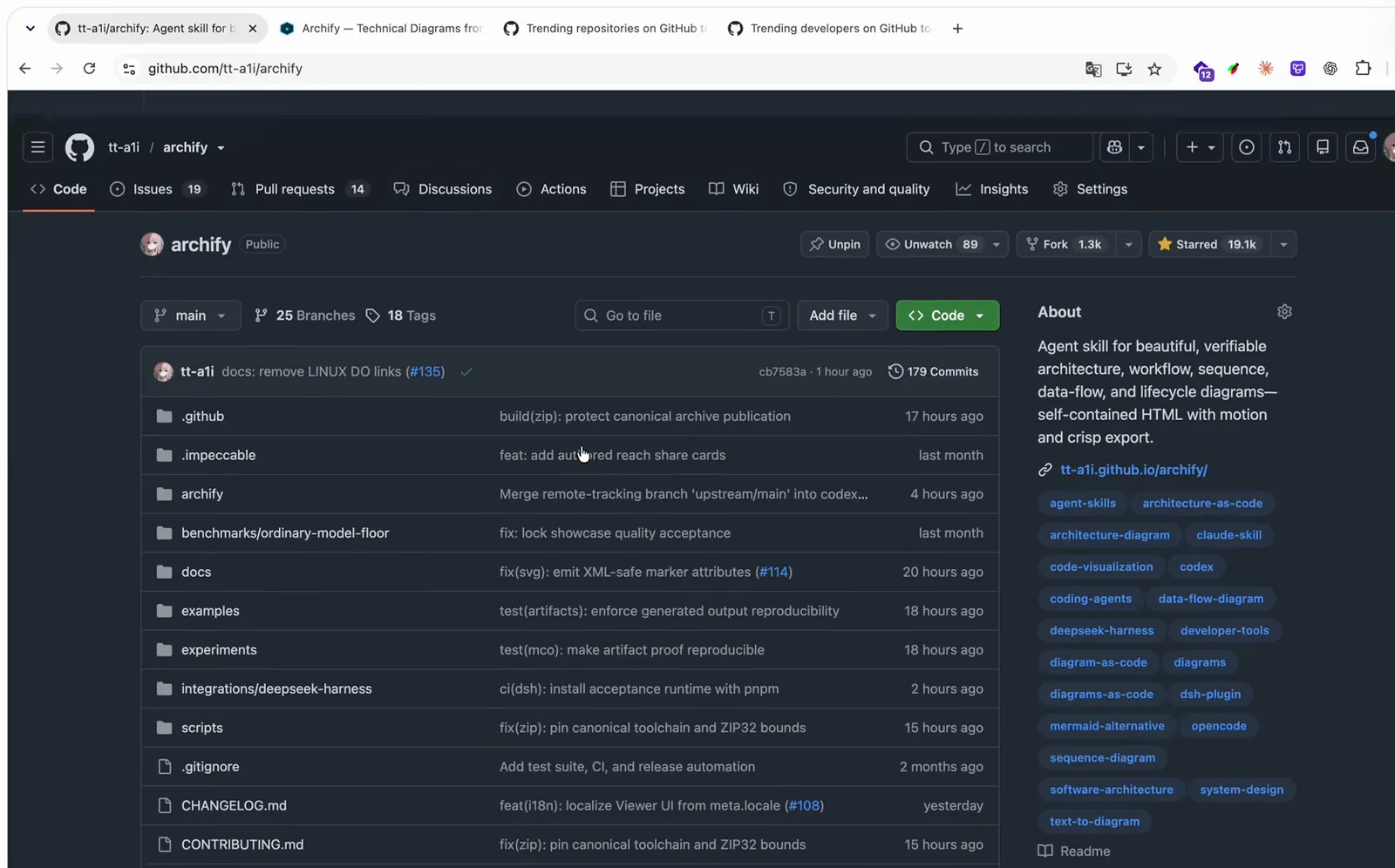Image resolution: width=1395 pixels, height=868 pixels.
Task: Open the repository Settings tab
Action: coord(1090,189)
